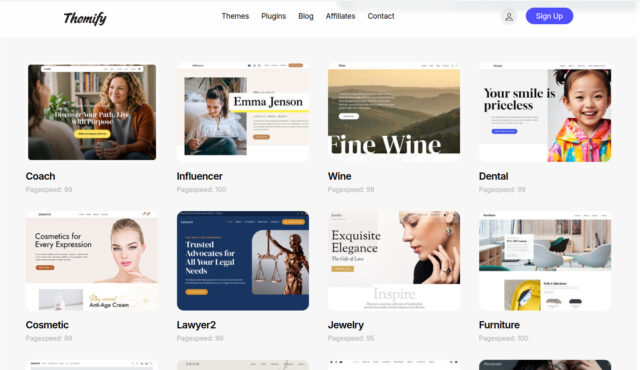Image resolution: width=640 pixels, height=370 pixels.
Task: Click the Influencer title link
Action: pos(200,176)
